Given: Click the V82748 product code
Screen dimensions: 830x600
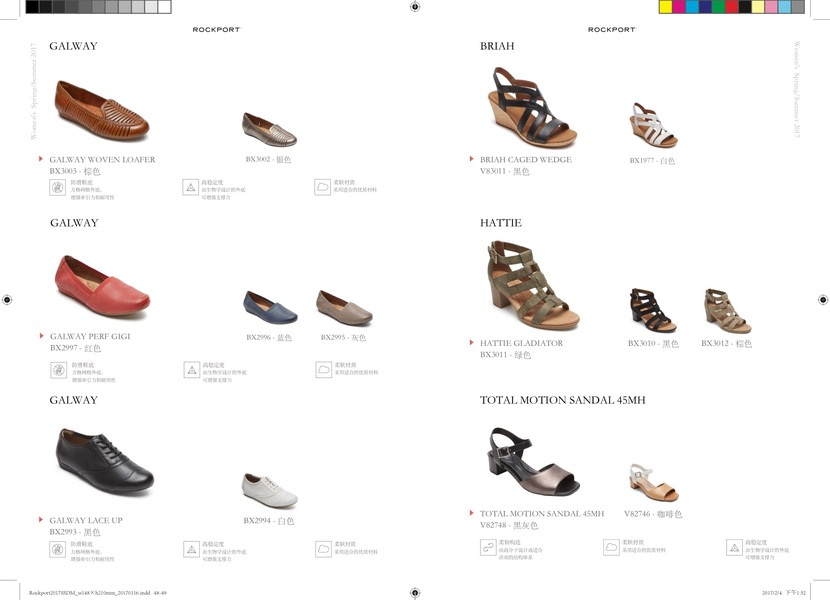Looking at the screenshot, I should point(493,525).
